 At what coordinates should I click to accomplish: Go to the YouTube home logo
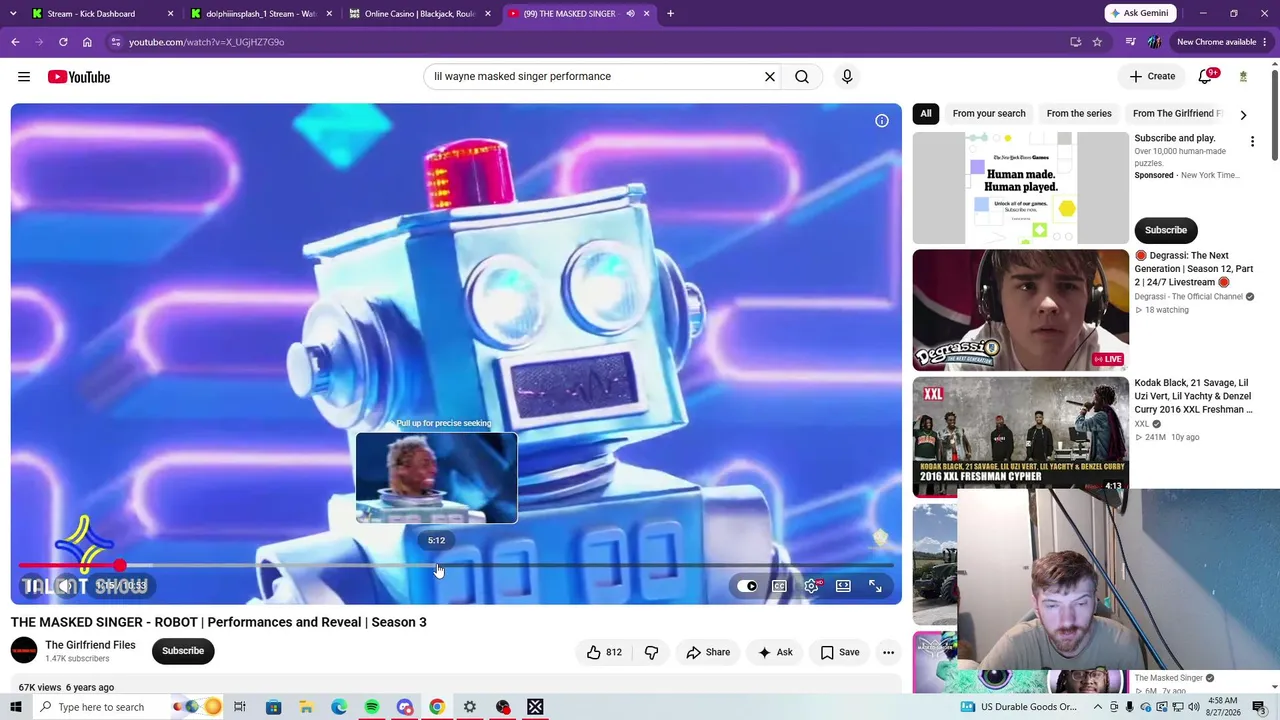click(x=78, y=77)
